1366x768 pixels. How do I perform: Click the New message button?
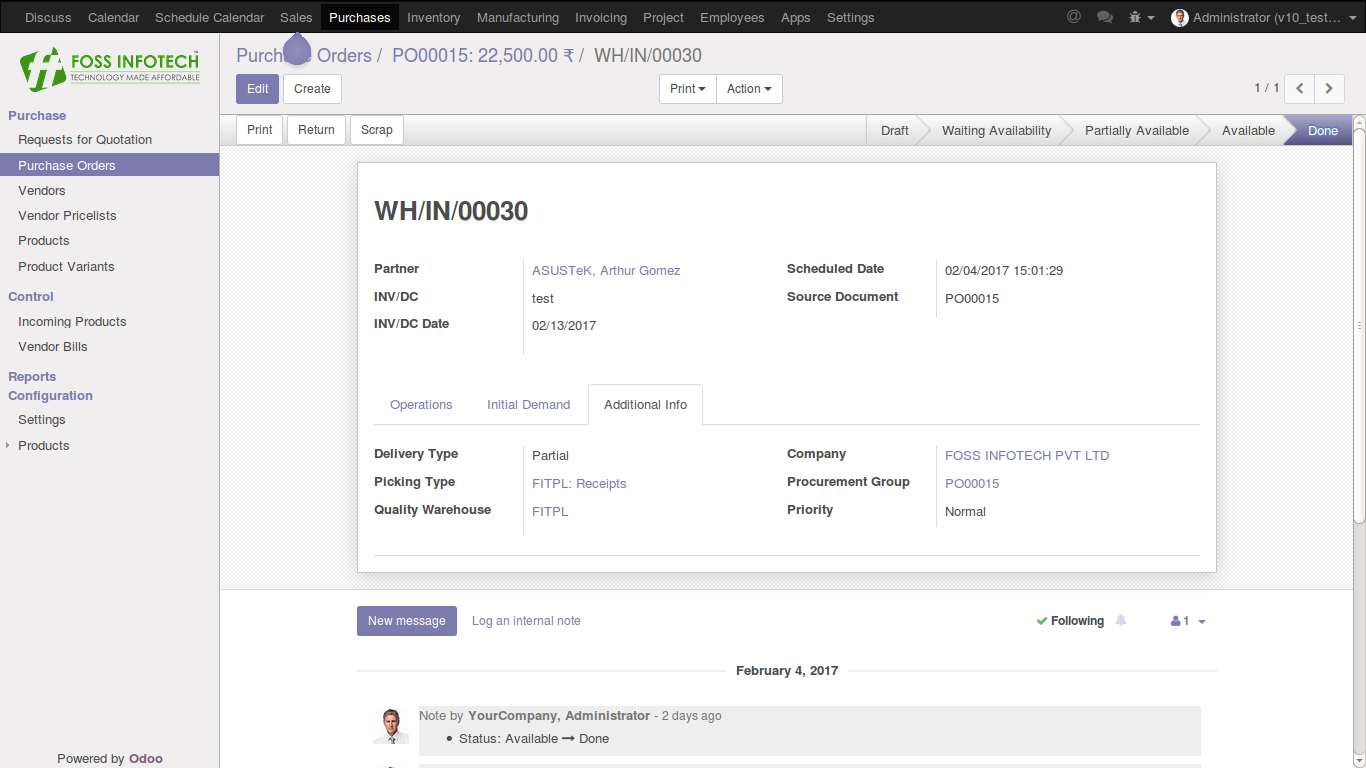tap(407, 621)
